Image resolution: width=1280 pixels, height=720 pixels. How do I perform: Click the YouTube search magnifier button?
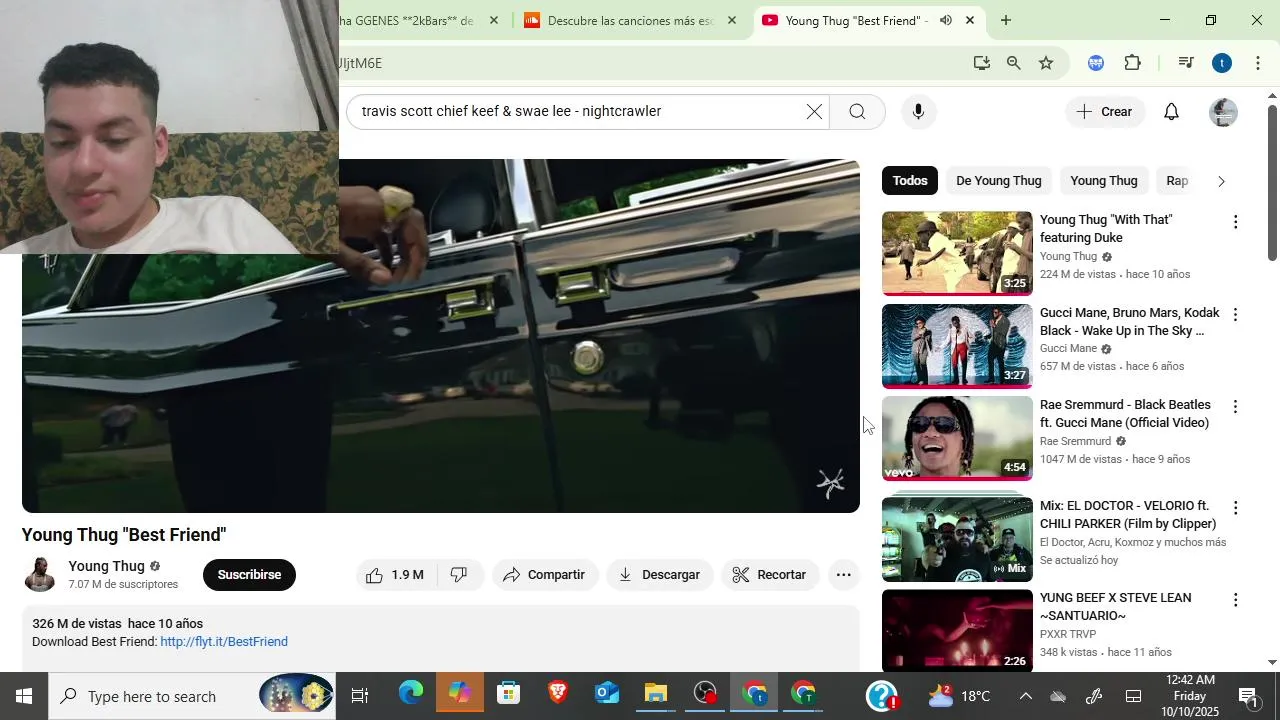tap(857, 112)
